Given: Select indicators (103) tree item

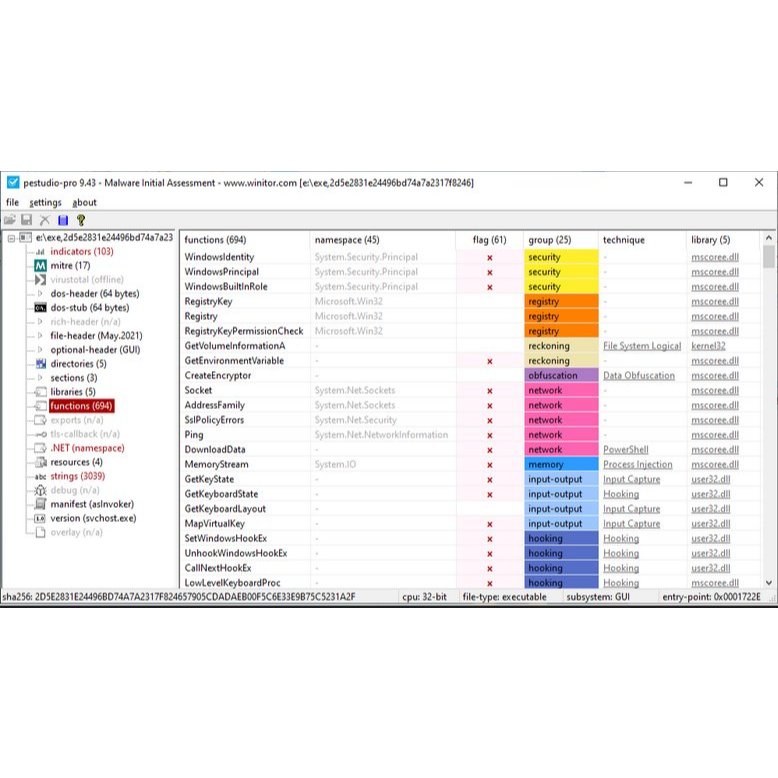Looking at the screenshot, I should click(x=82, y=252).
